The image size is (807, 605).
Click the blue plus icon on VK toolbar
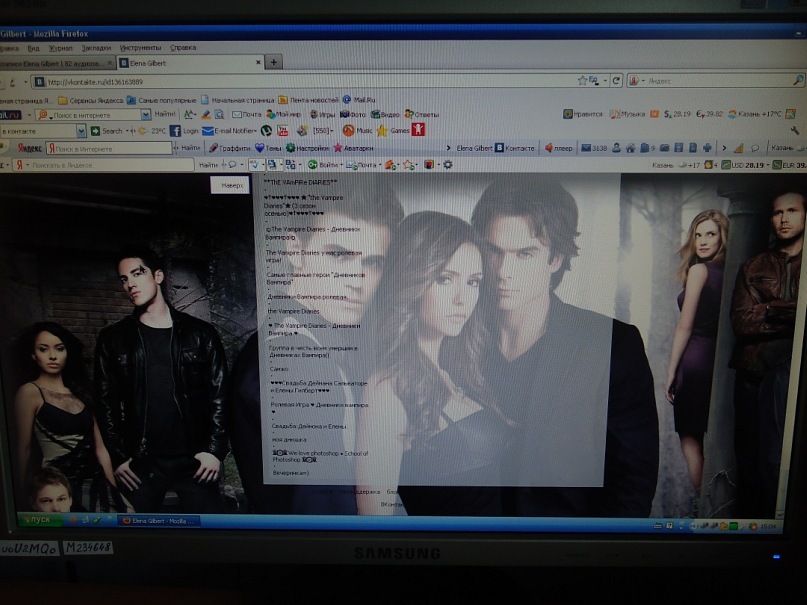pos(707,148)
